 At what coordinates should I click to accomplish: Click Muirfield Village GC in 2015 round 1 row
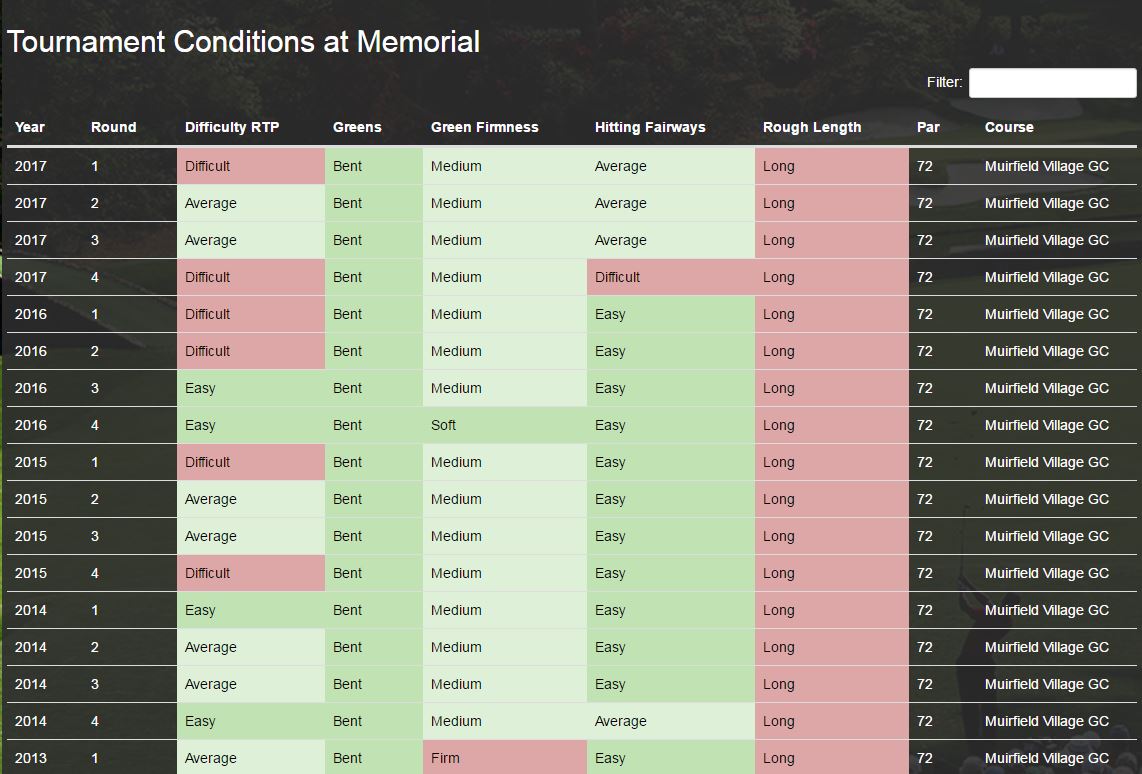pos(1046,462)
